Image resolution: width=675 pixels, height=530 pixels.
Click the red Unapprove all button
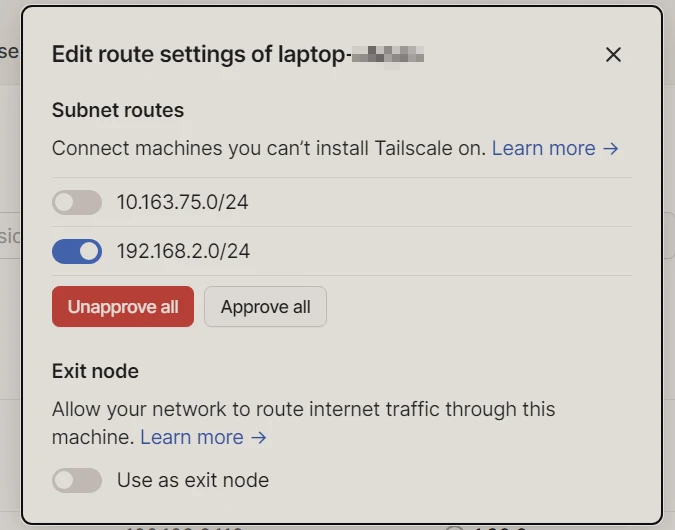123,307
